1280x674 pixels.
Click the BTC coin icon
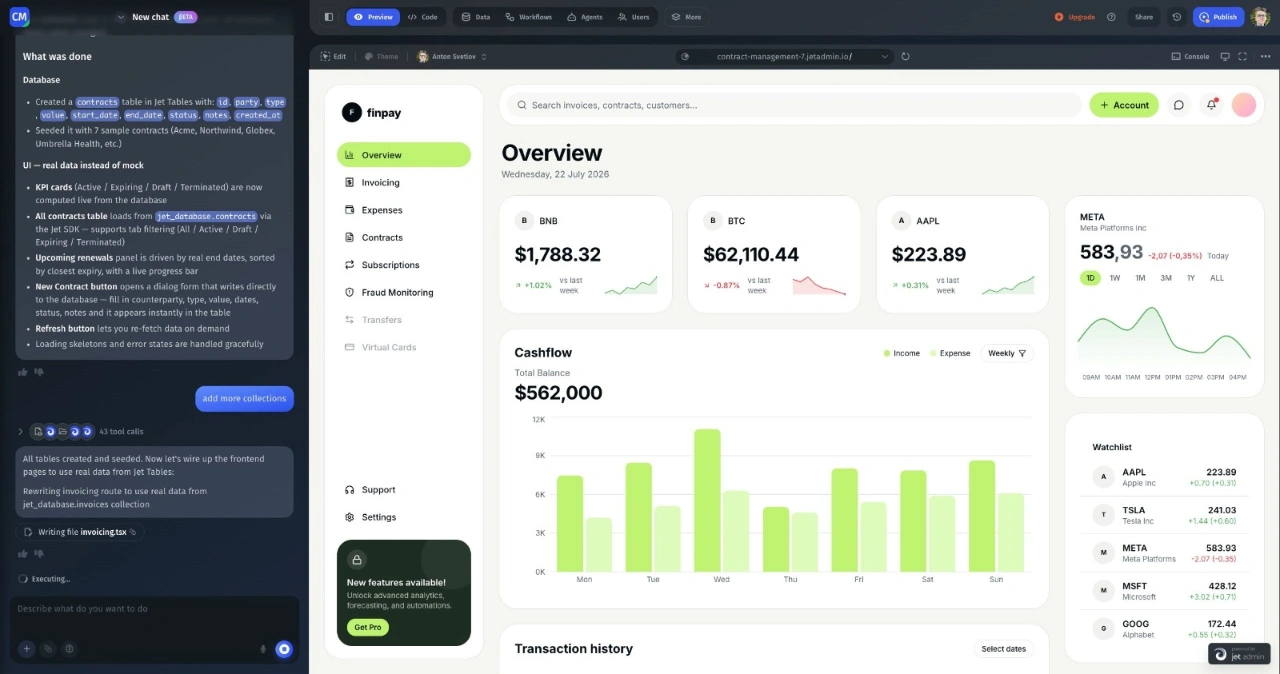click(x=712, y=221)
